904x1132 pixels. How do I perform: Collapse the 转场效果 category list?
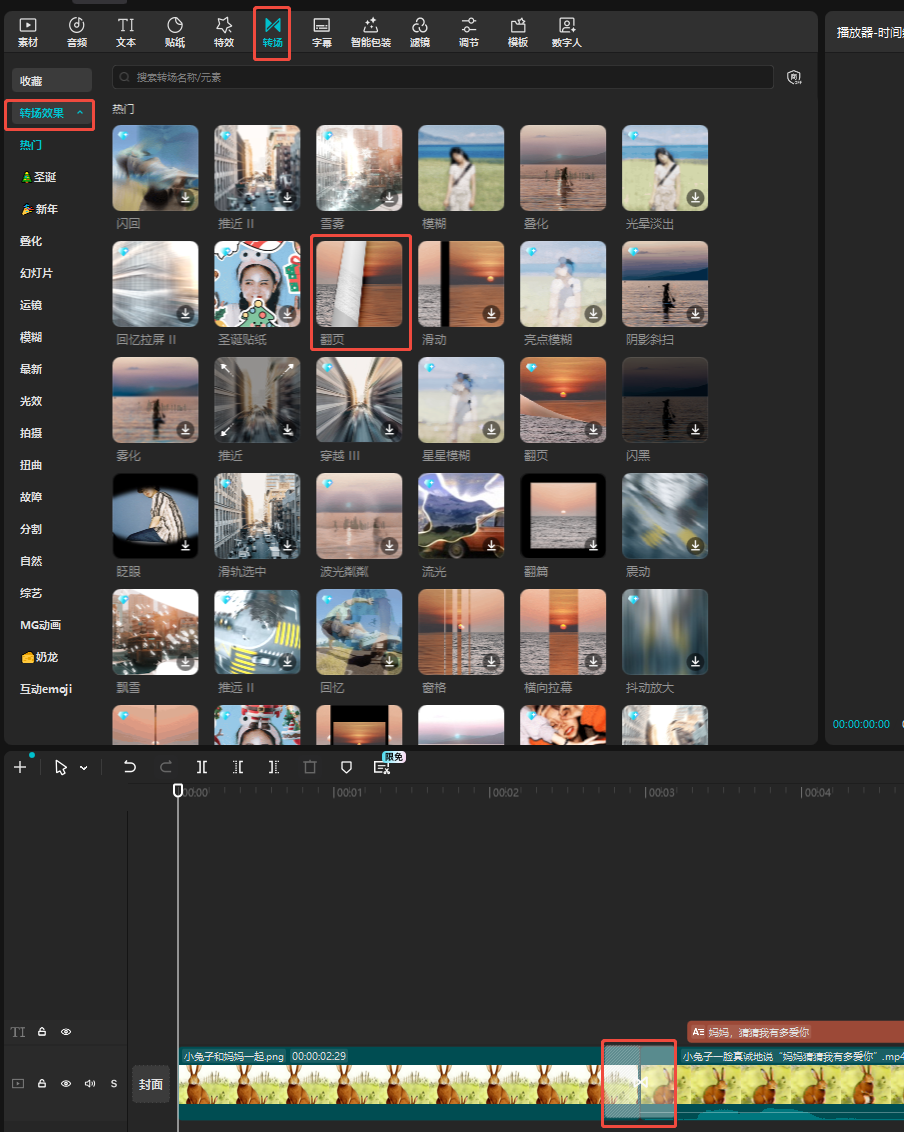pyautogui.click(x=80, y=113)
